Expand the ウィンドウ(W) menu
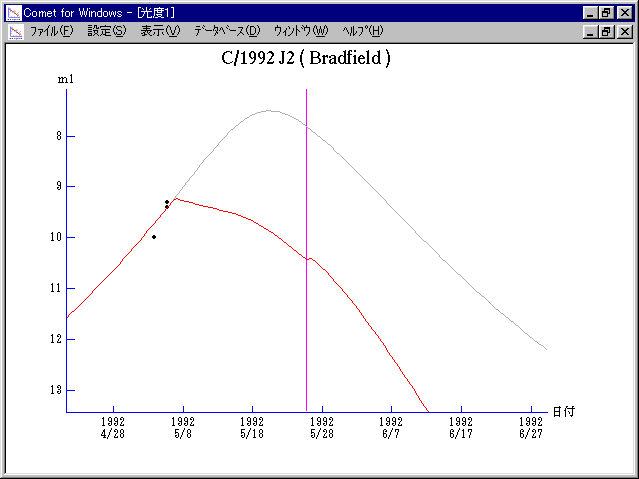This screenshot has height=479, width=639. (x=300, y=31)
